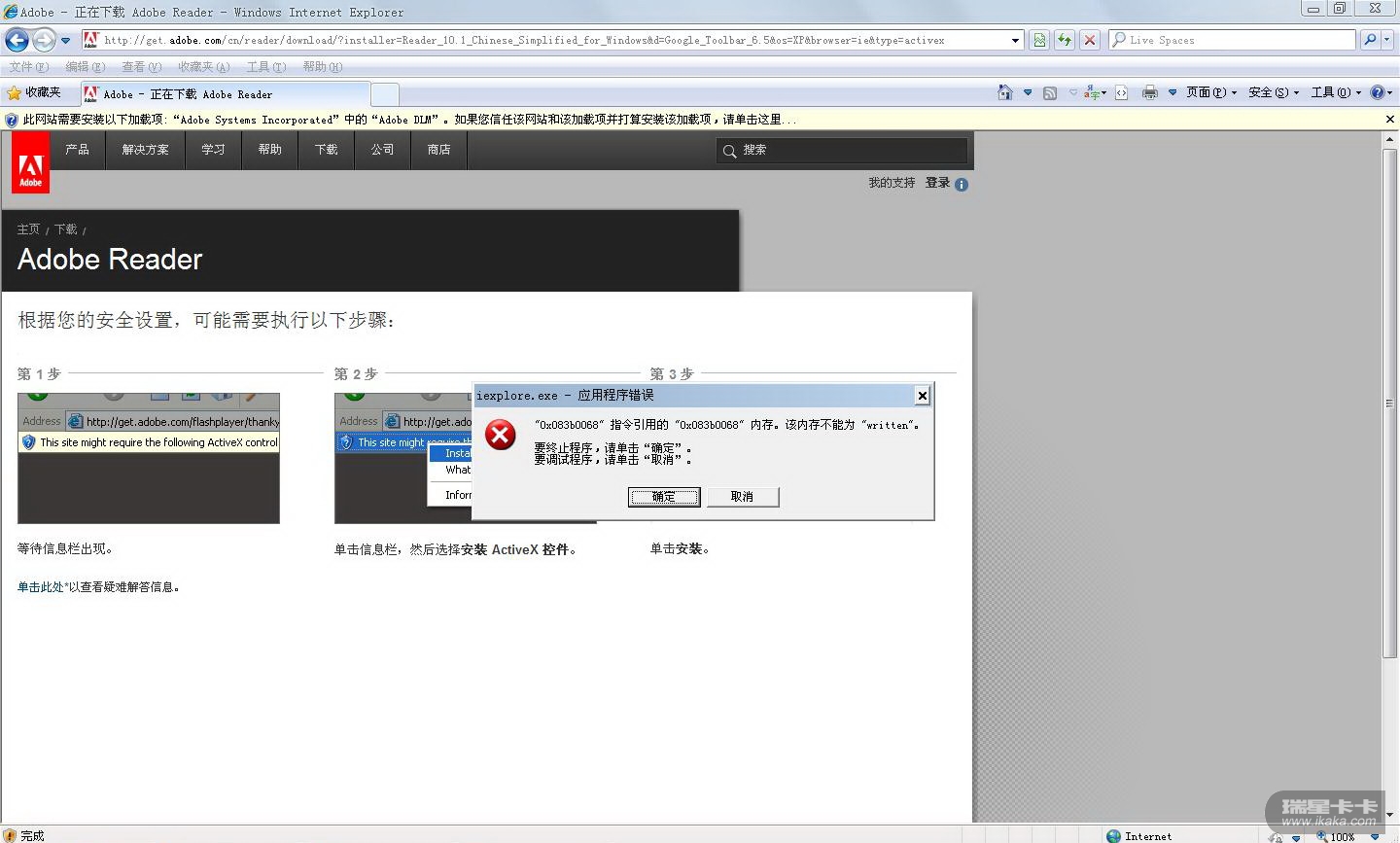1400x843 pixels.
Task: Go to the Home page icon
Action: tap(1005, 92)
